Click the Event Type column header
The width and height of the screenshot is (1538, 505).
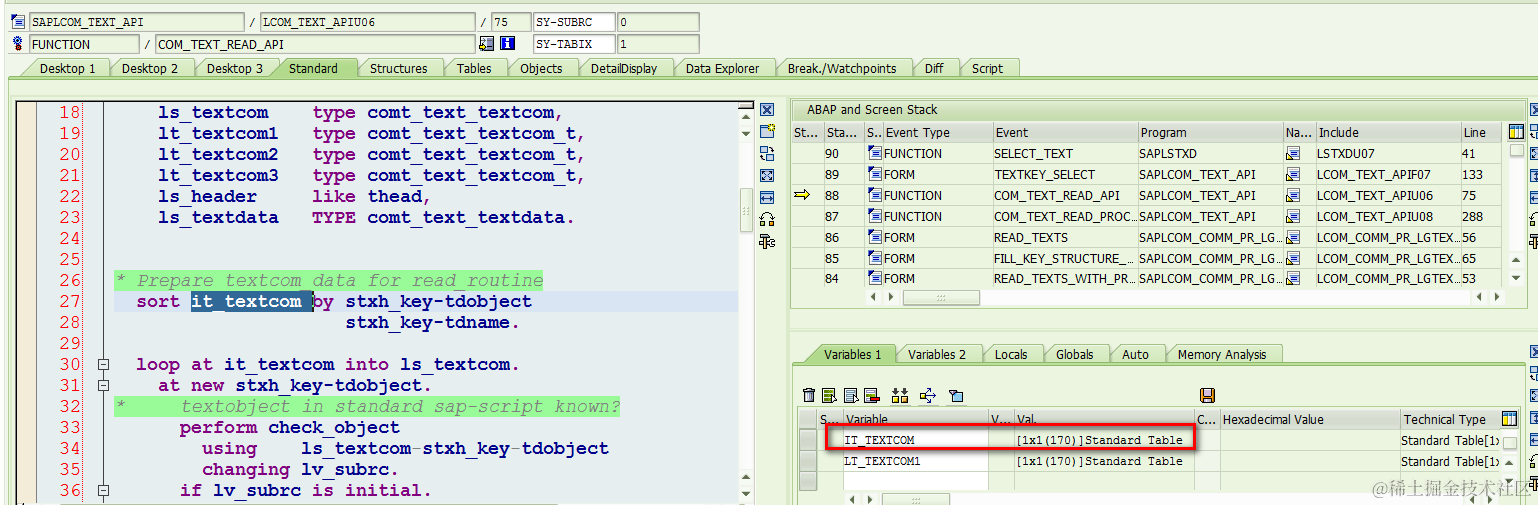click(937, 132)
